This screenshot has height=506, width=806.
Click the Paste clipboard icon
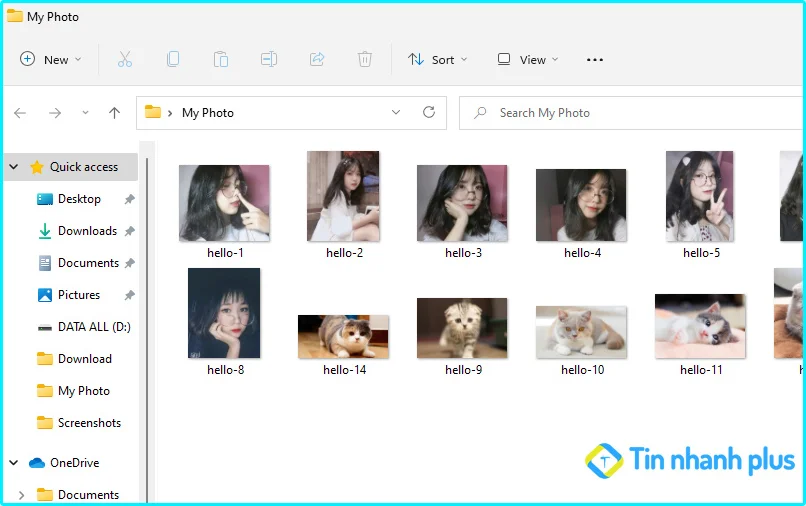(x=221, y=60)
